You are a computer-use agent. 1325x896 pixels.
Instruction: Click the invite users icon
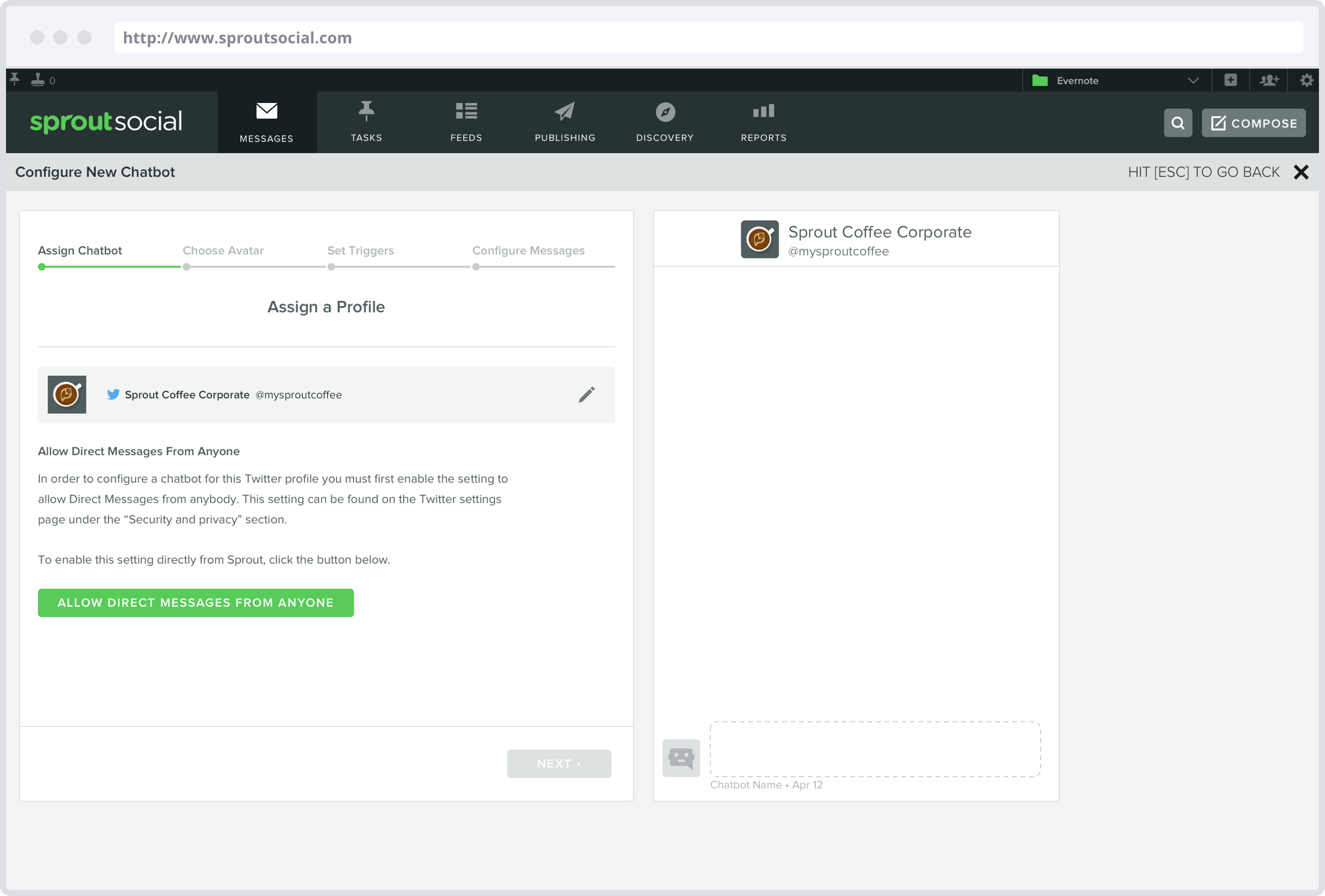point(1269,80)
